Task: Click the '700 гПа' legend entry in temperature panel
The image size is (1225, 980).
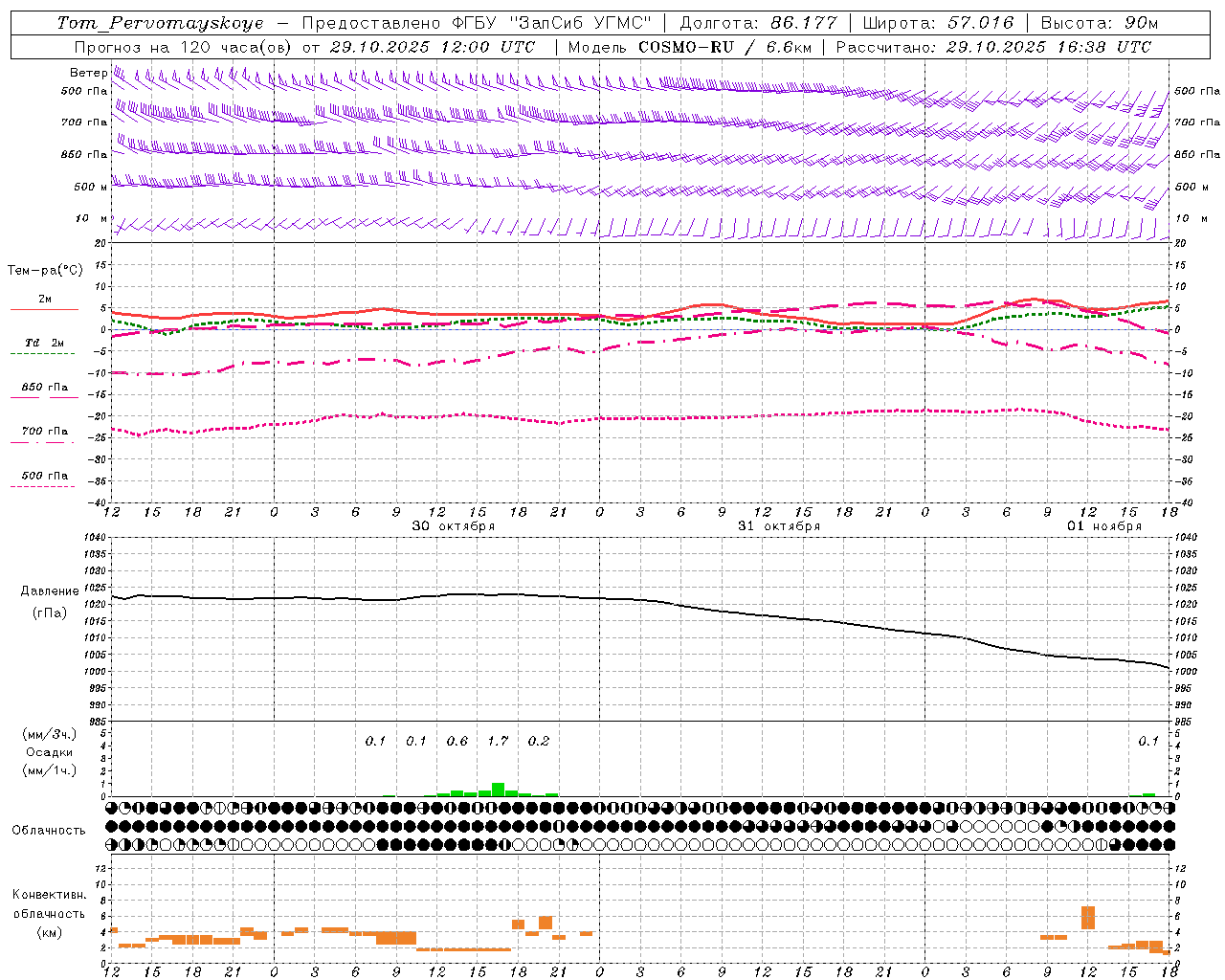Action: pyautogui.click(x=45, y=432)
